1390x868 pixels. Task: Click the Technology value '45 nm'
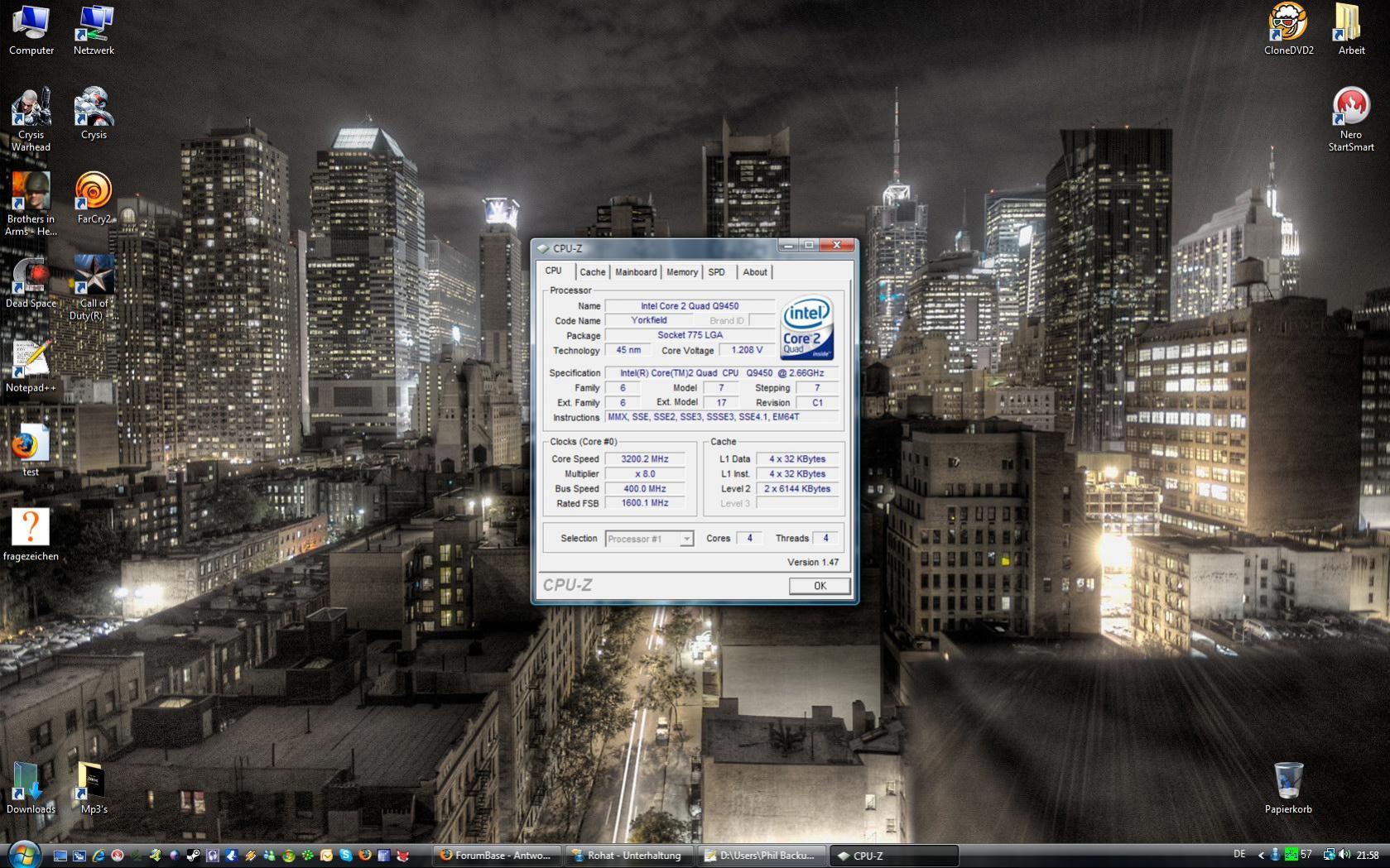coord(628,350)
